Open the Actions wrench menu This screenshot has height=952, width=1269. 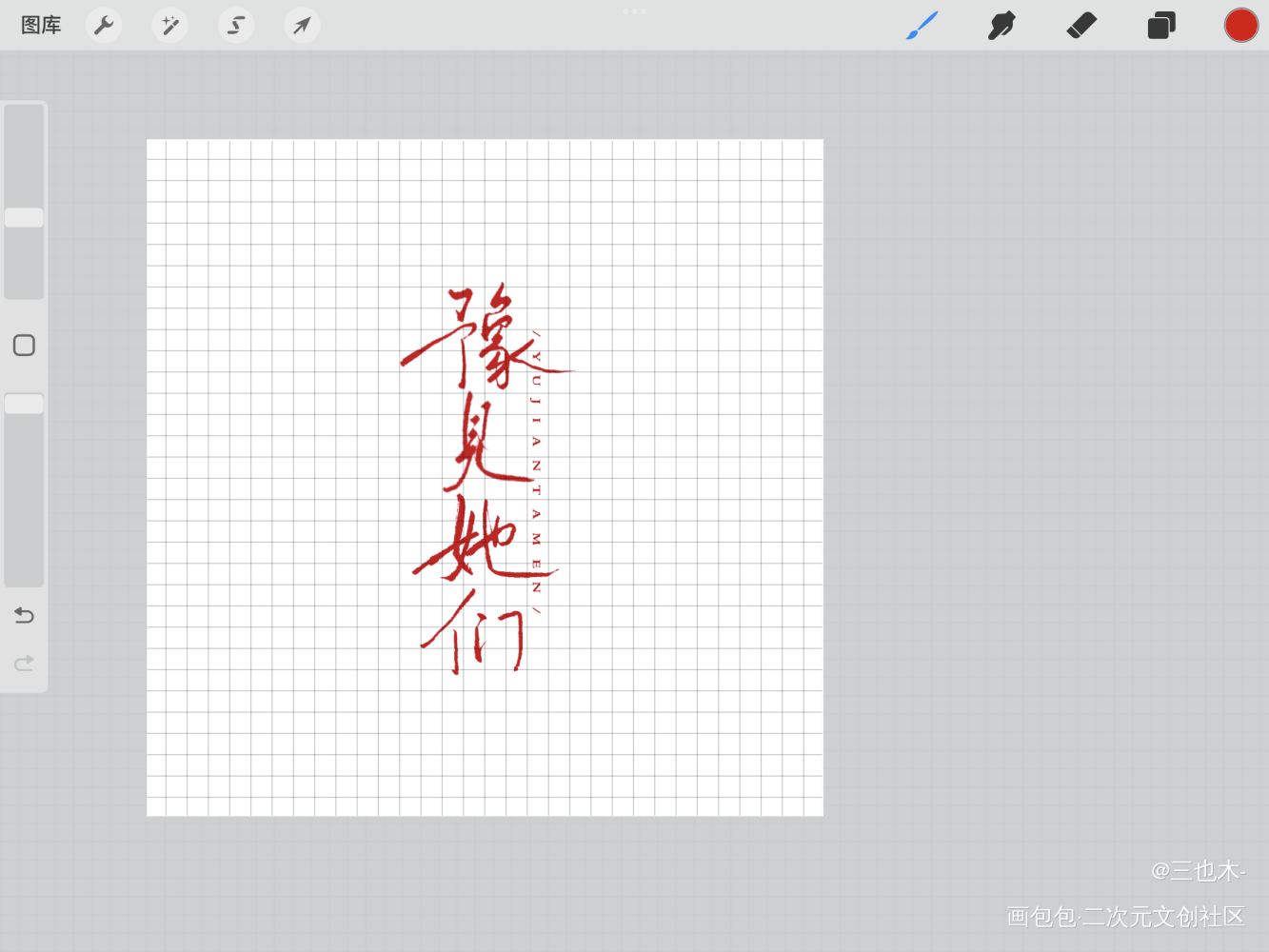pos(104,26)
